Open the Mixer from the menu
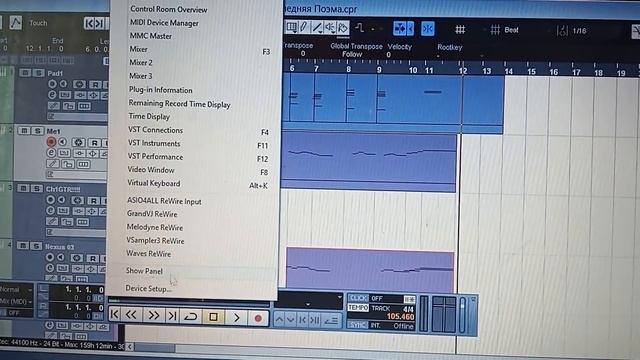The image size is (640, 360). [138, 49]
